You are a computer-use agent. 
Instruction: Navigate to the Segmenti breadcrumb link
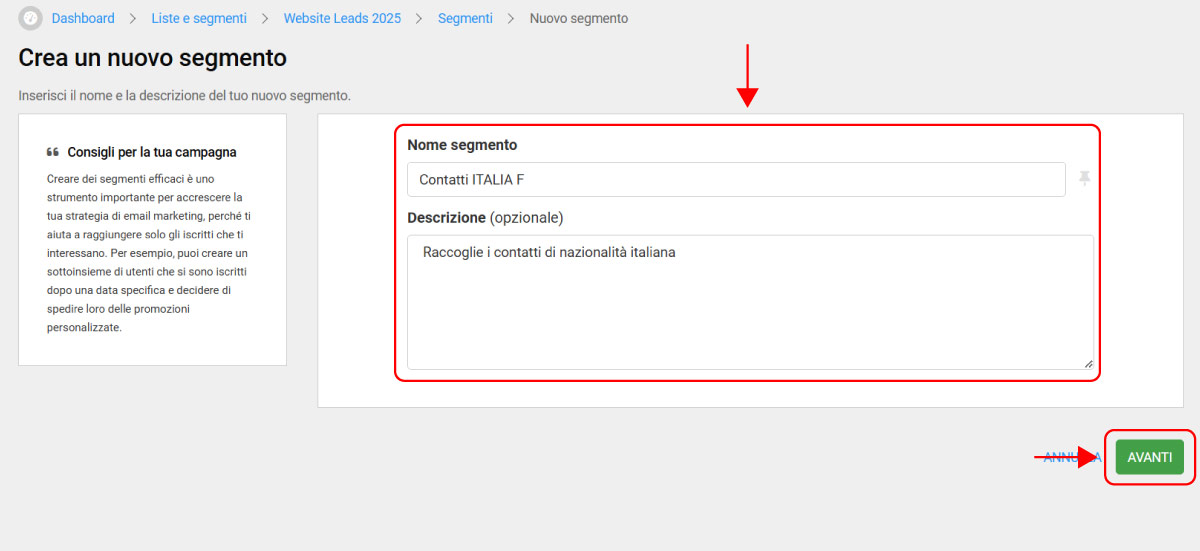(465, 18)
